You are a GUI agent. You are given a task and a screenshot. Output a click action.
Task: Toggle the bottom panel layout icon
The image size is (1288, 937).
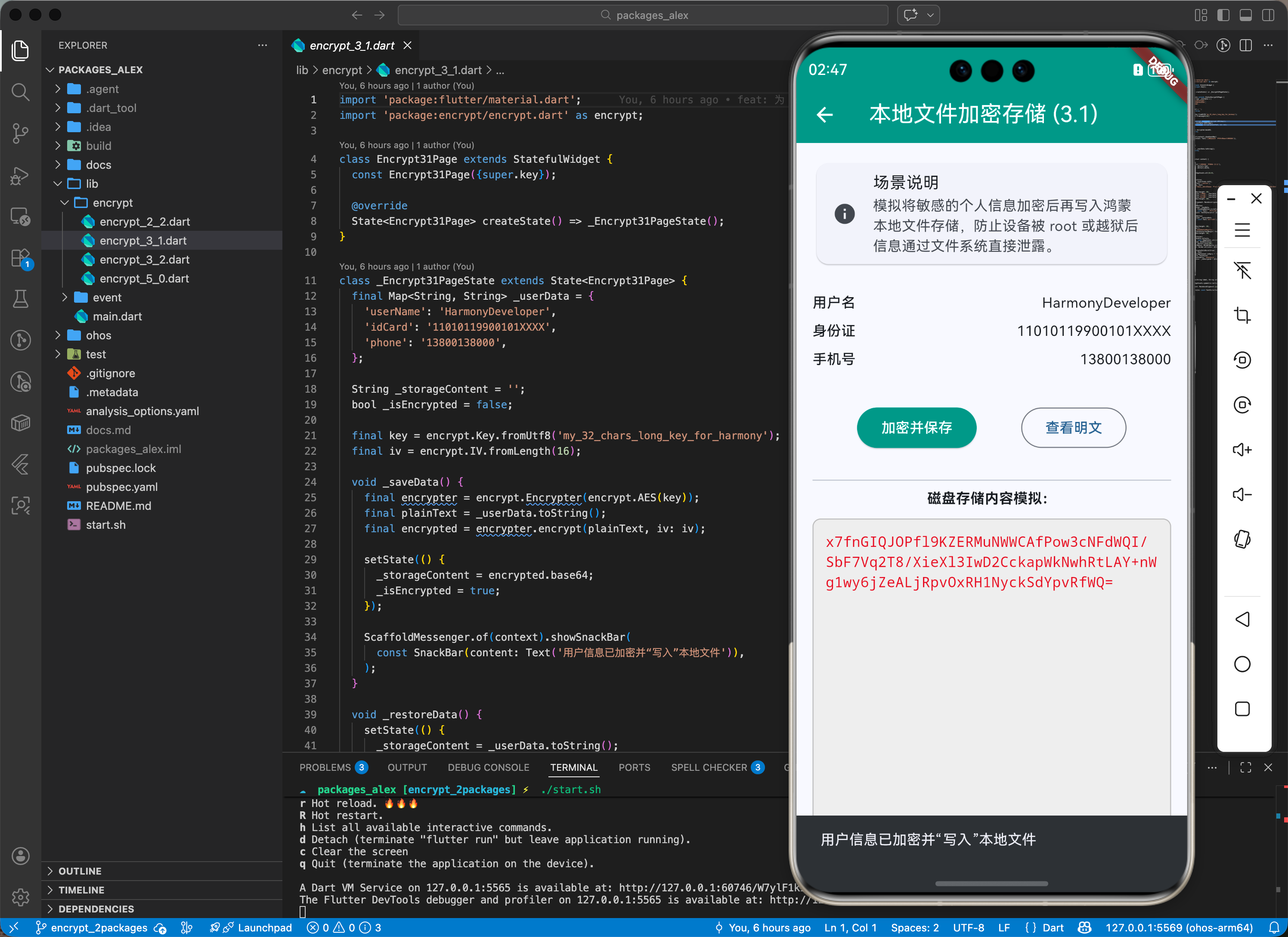[1245, 16]
